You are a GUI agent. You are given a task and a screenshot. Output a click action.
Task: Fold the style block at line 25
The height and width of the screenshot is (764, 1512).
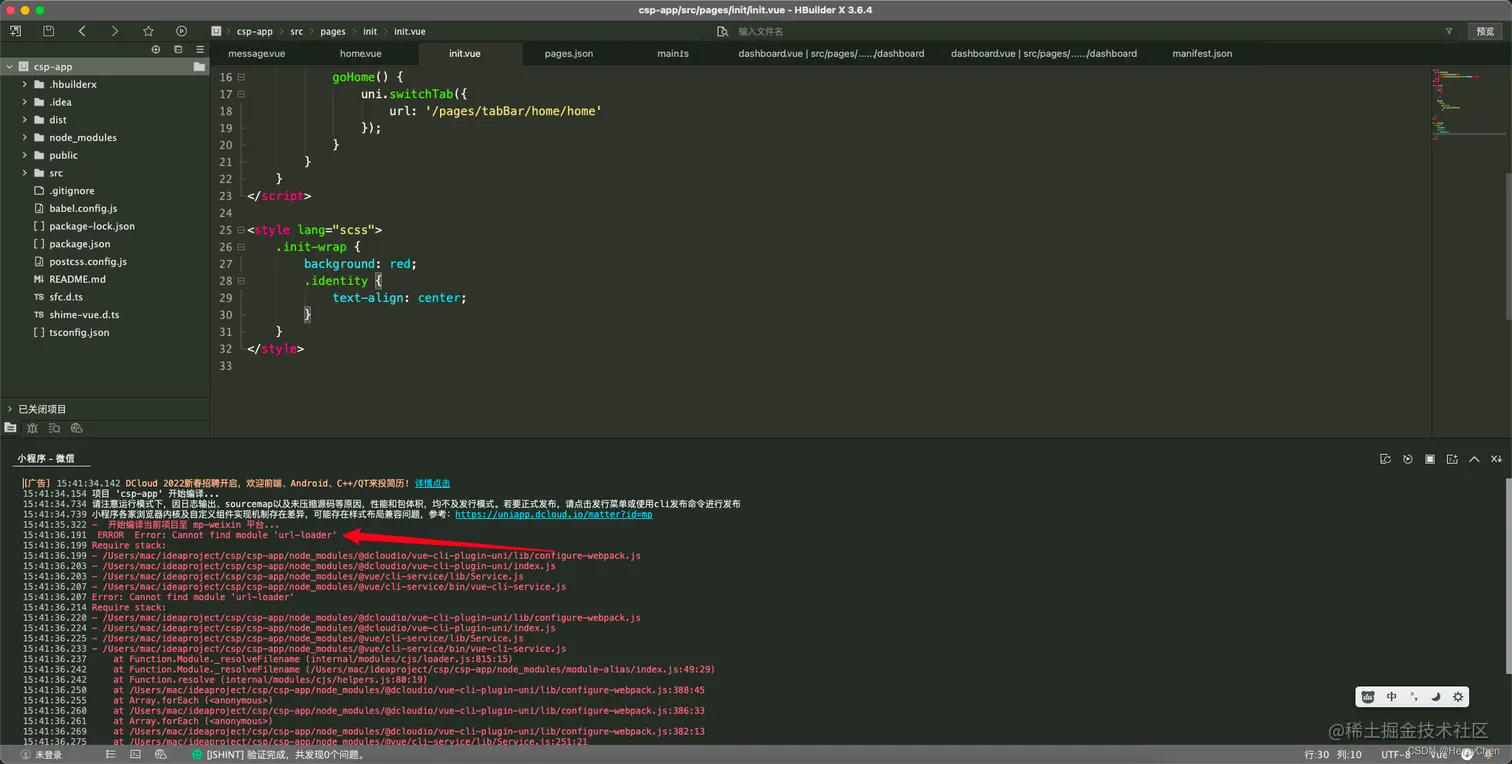point(241,230)
